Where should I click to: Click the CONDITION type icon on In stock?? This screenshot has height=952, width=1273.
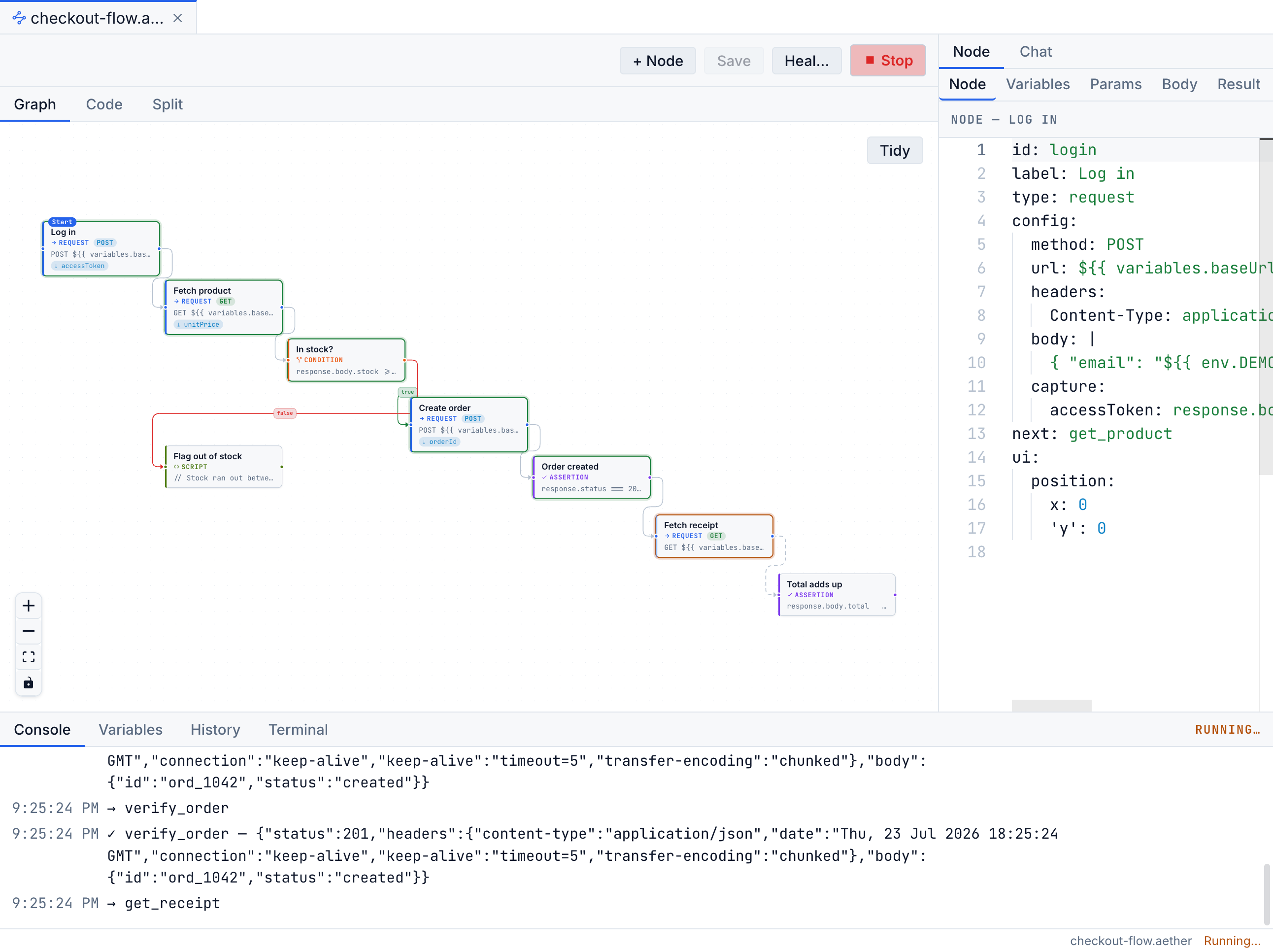point(299,360)
